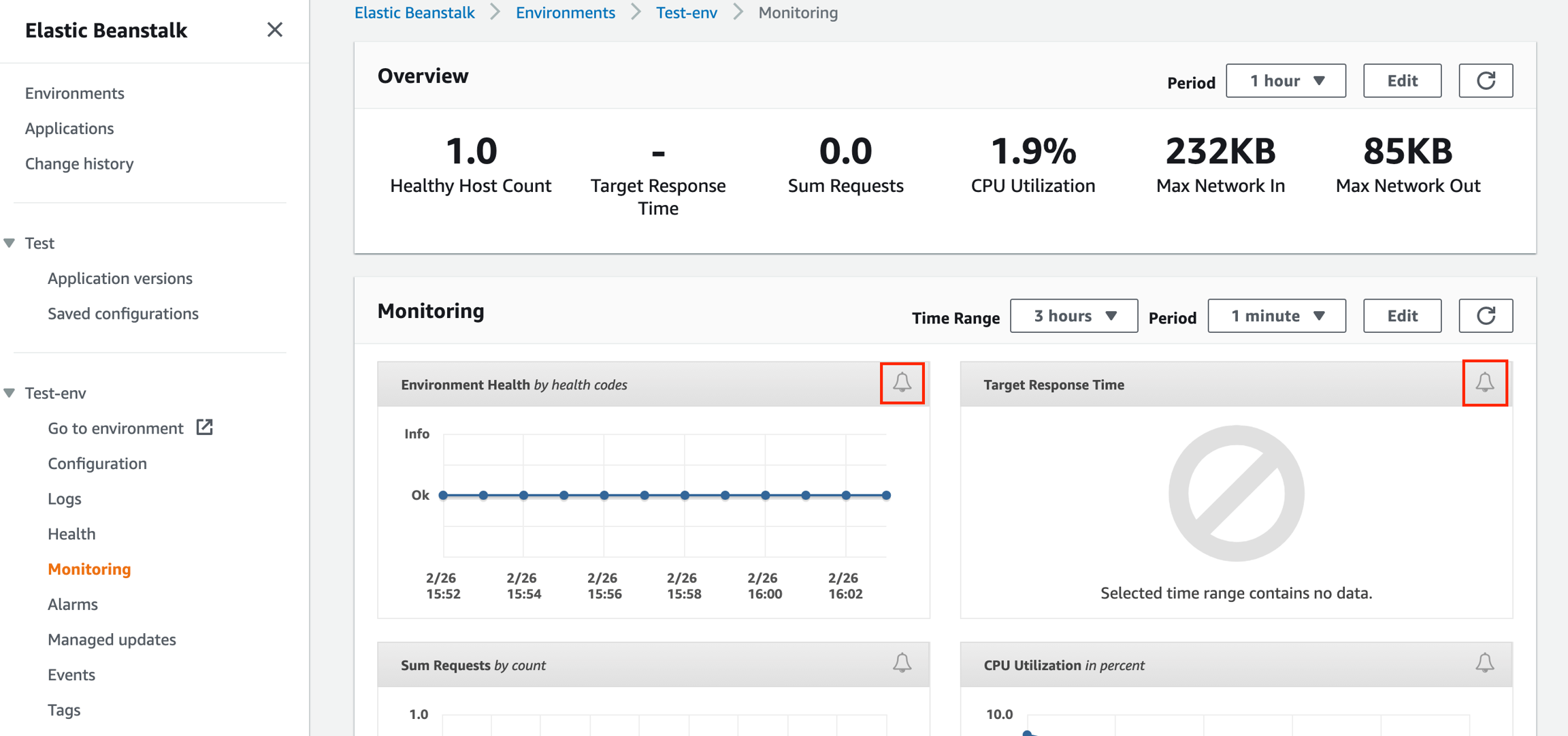Click the Environment Health chart title
This screenshot has width=1568, height=736.
click(514, 385)
